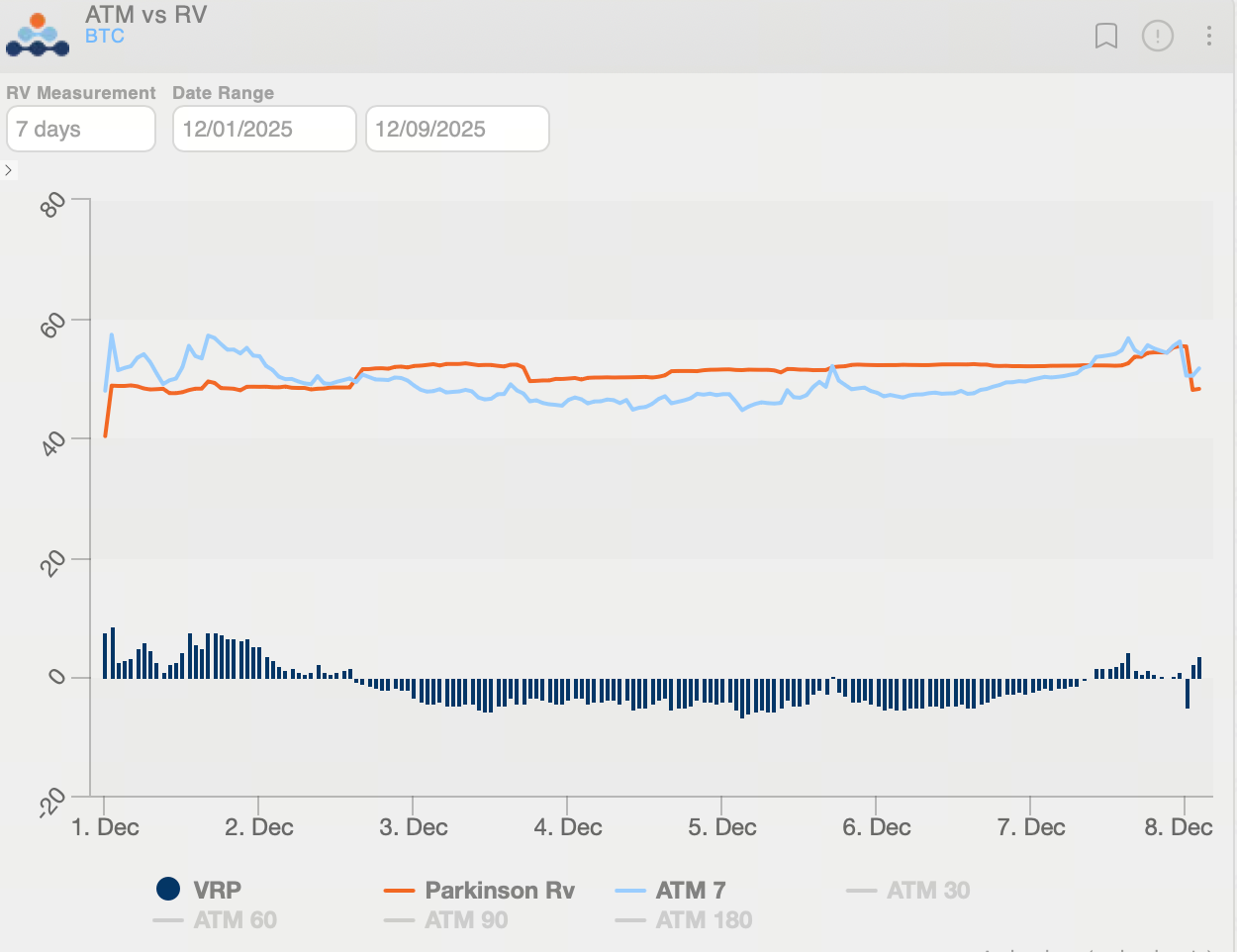The image size is (1237, 952).
Task: Click the BTC label under the title
Action: tap(105, 37)
